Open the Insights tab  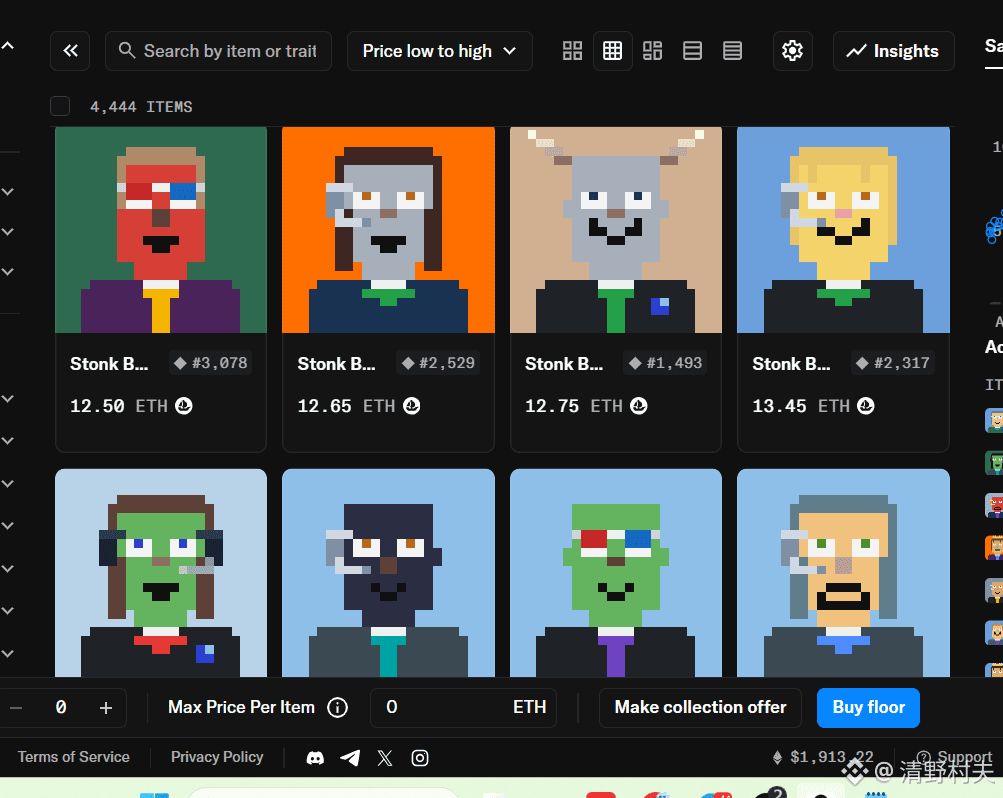pyautogui.click(x=894, y=51)
